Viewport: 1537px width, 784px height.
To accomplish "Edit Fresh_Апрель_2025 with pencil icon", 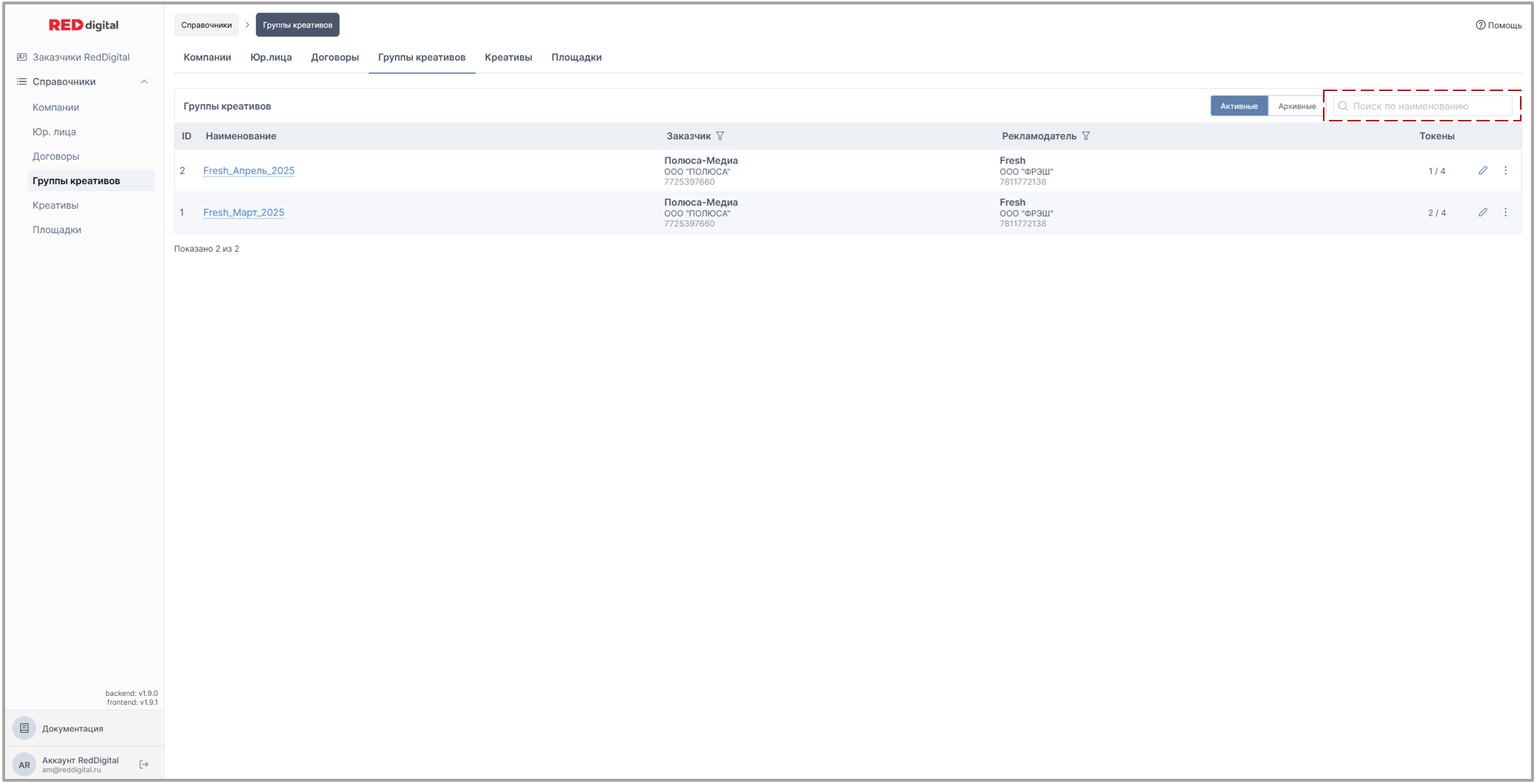I will point(1483,170).
